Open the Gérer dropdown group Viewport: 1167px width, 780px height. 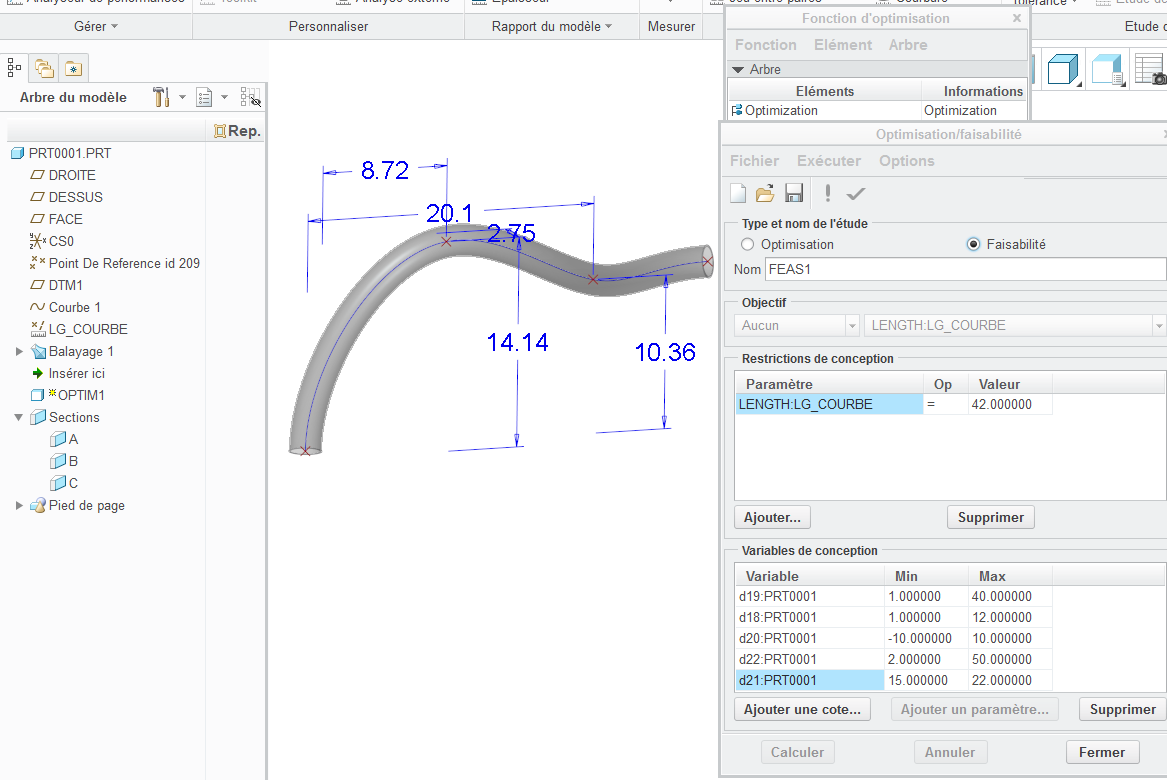coord(96,26)
